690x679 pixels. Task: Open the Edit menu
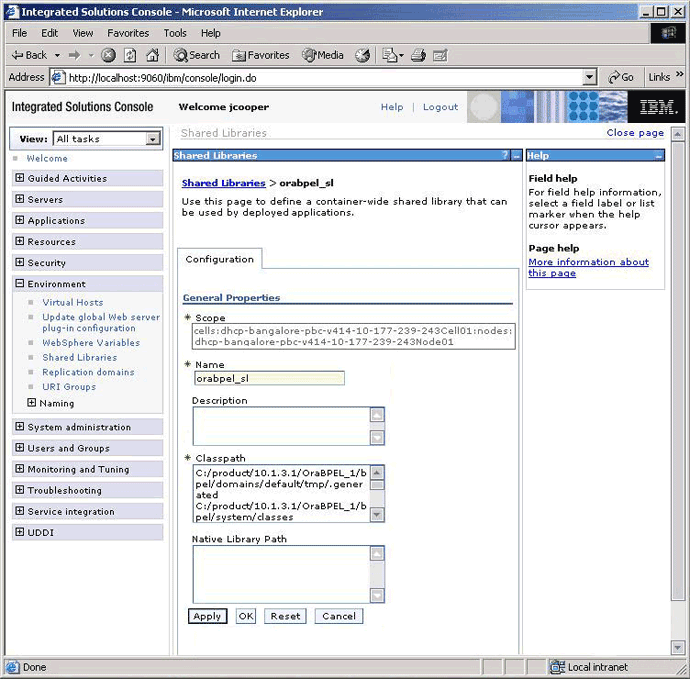(x=49, y=33)
